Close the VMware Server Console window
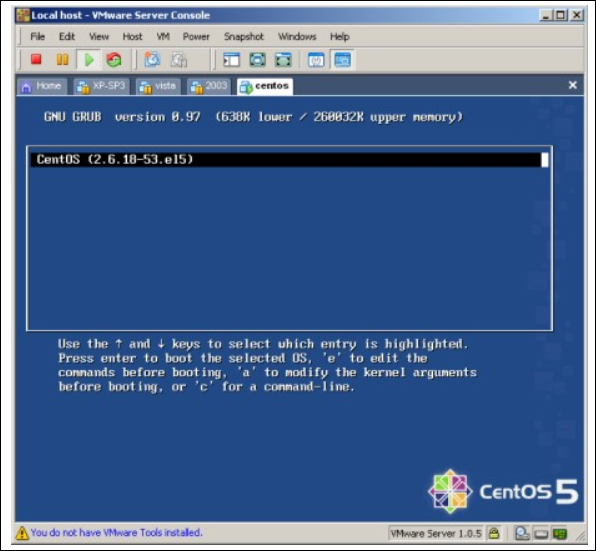The height and width of the screenshot is (551, 596). [576, 15]
